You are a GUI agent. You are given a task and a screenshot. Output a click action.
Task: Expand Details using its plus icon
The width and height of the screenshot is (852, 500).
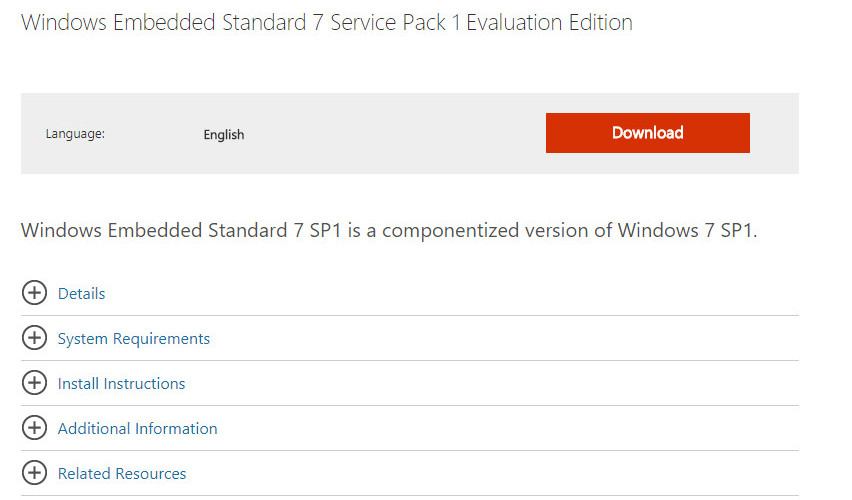coord(34,293)
